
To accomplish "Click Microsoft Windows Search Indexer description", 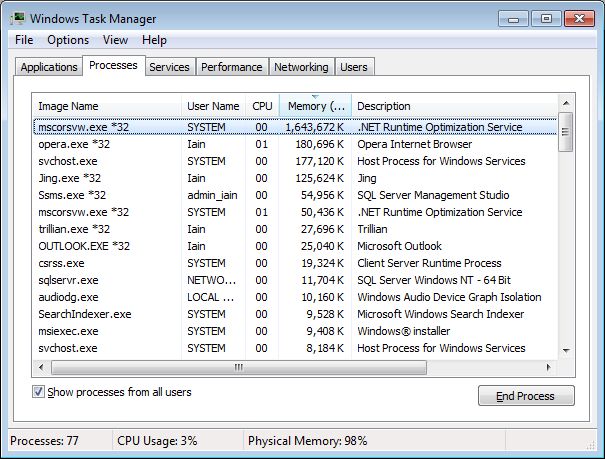I will (441, 314).
